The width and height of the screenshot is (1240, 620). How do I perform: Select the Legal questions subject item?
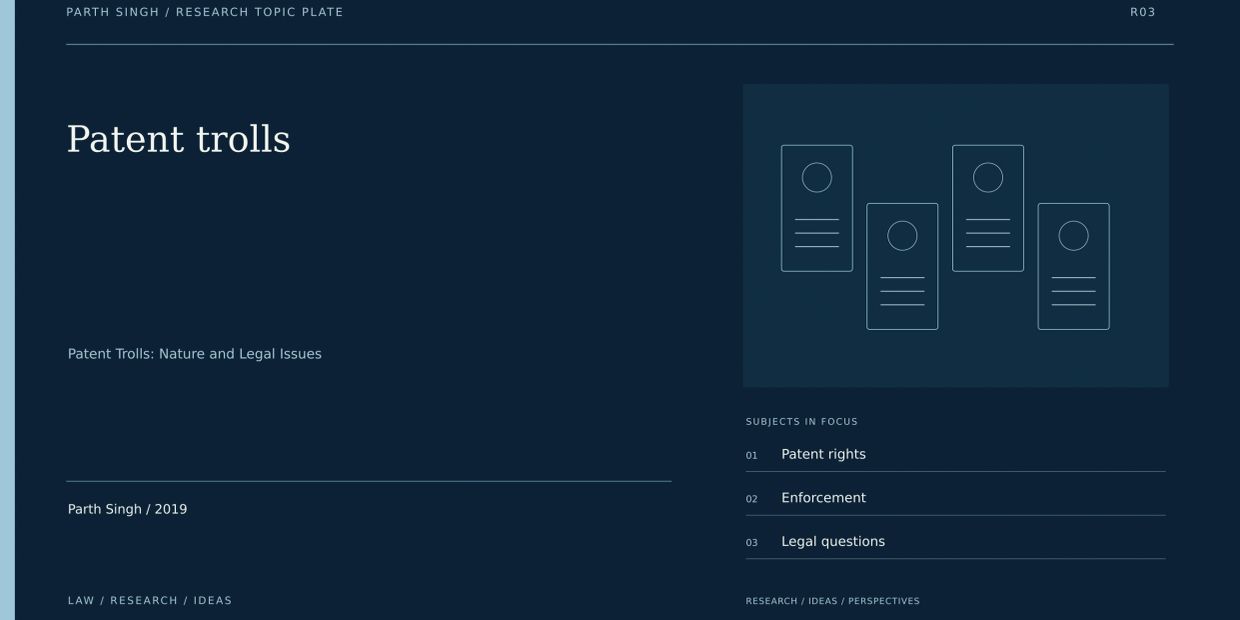point(955,542)
